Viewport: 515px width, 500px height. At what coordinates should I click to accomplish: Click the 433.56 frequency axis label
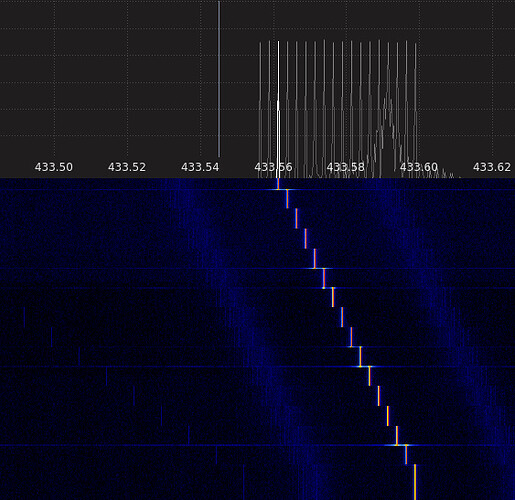click(273, 167)
